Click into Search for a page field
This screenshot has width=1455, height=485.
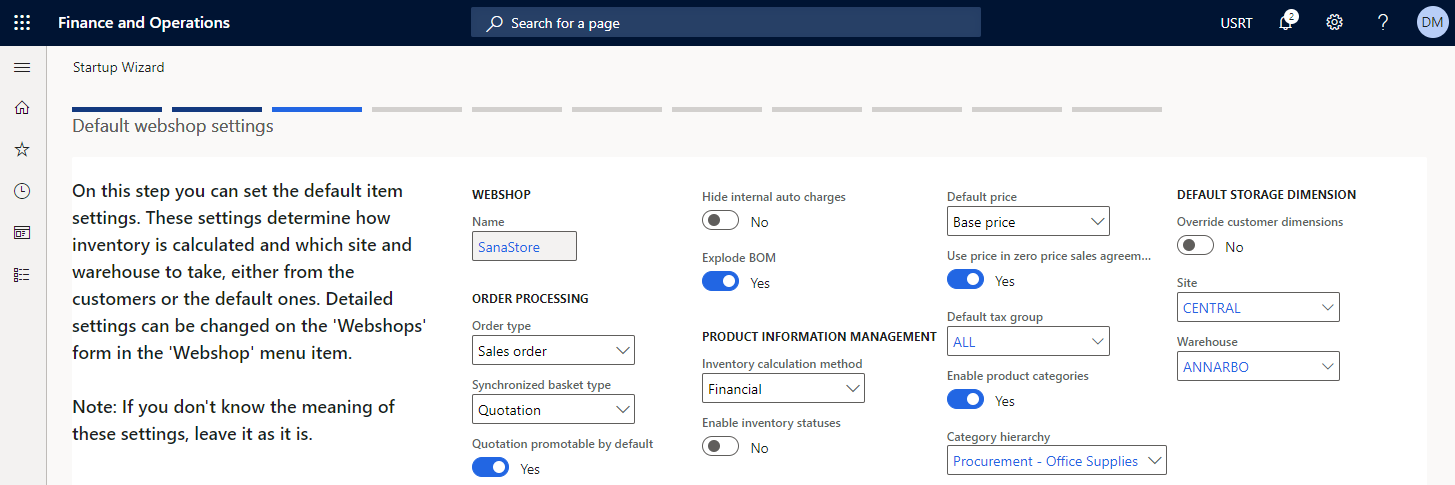click(x=726, y=22)
